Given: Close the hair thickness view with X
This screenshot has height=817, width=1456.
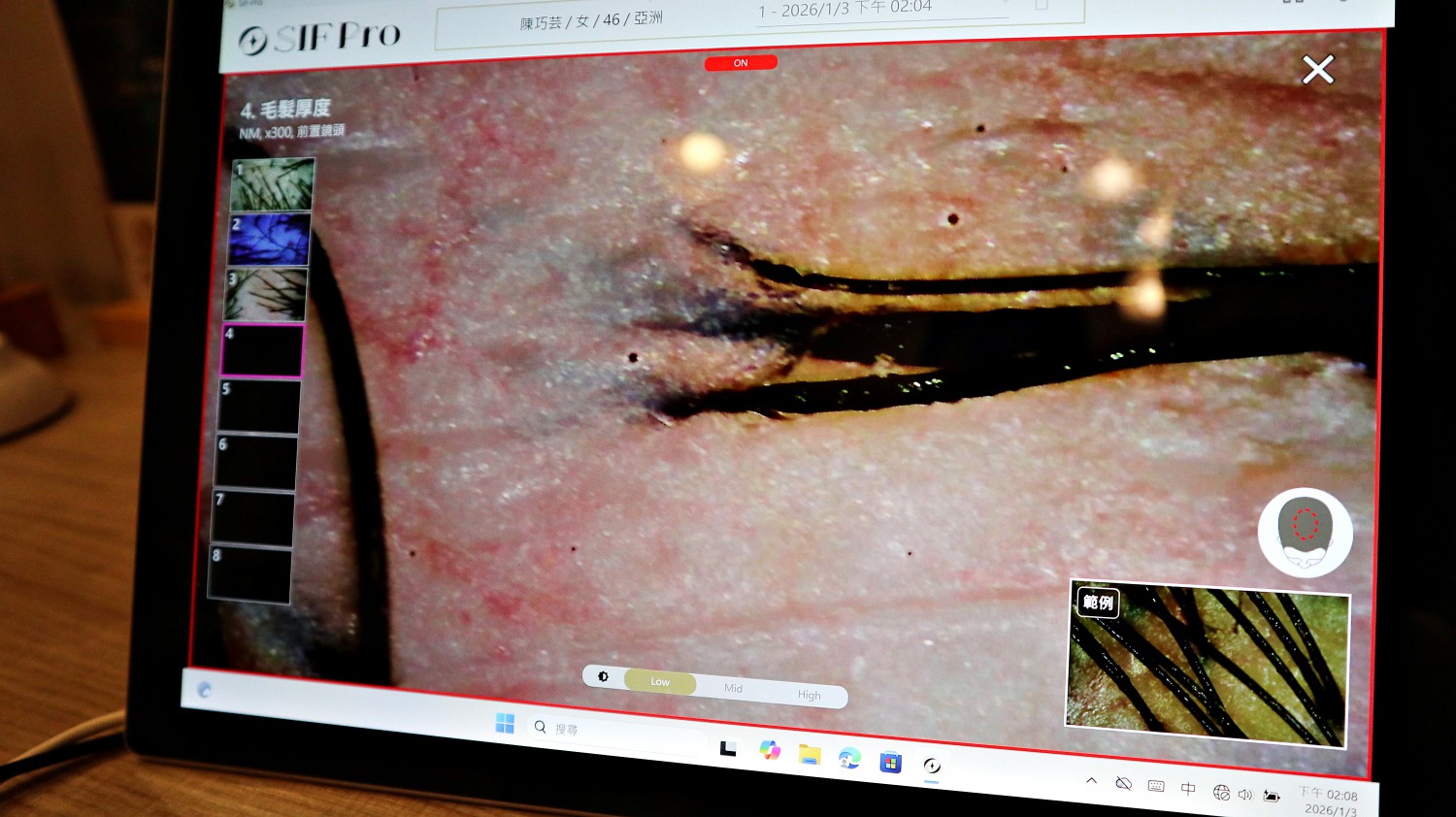Looking at the screenshot, I should coord(1317,70).
